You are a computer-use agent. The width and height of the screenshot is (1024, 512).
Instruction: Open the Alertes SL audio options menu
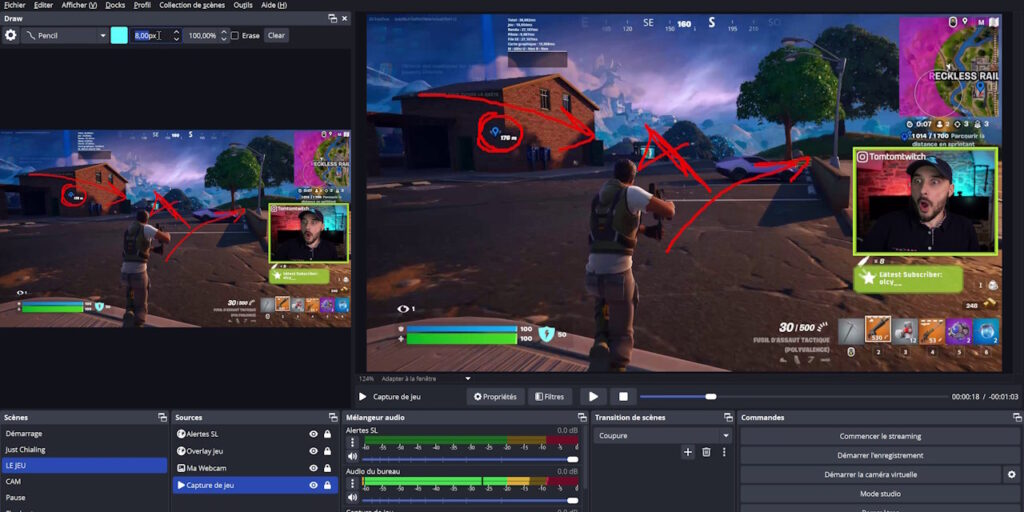click(x=353, y=443)
